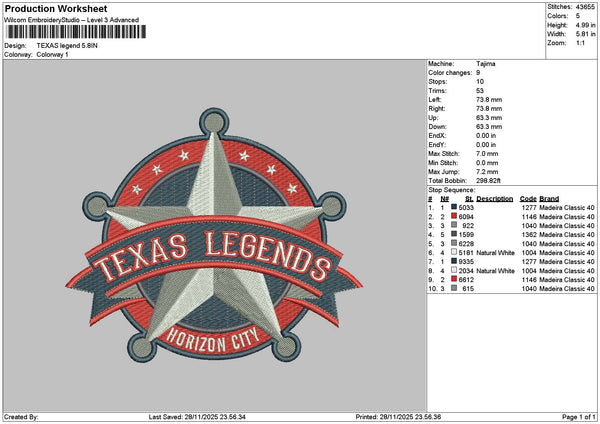Click the Code column header
This screenshot has width=600, height=424.
tap(528, 199)
